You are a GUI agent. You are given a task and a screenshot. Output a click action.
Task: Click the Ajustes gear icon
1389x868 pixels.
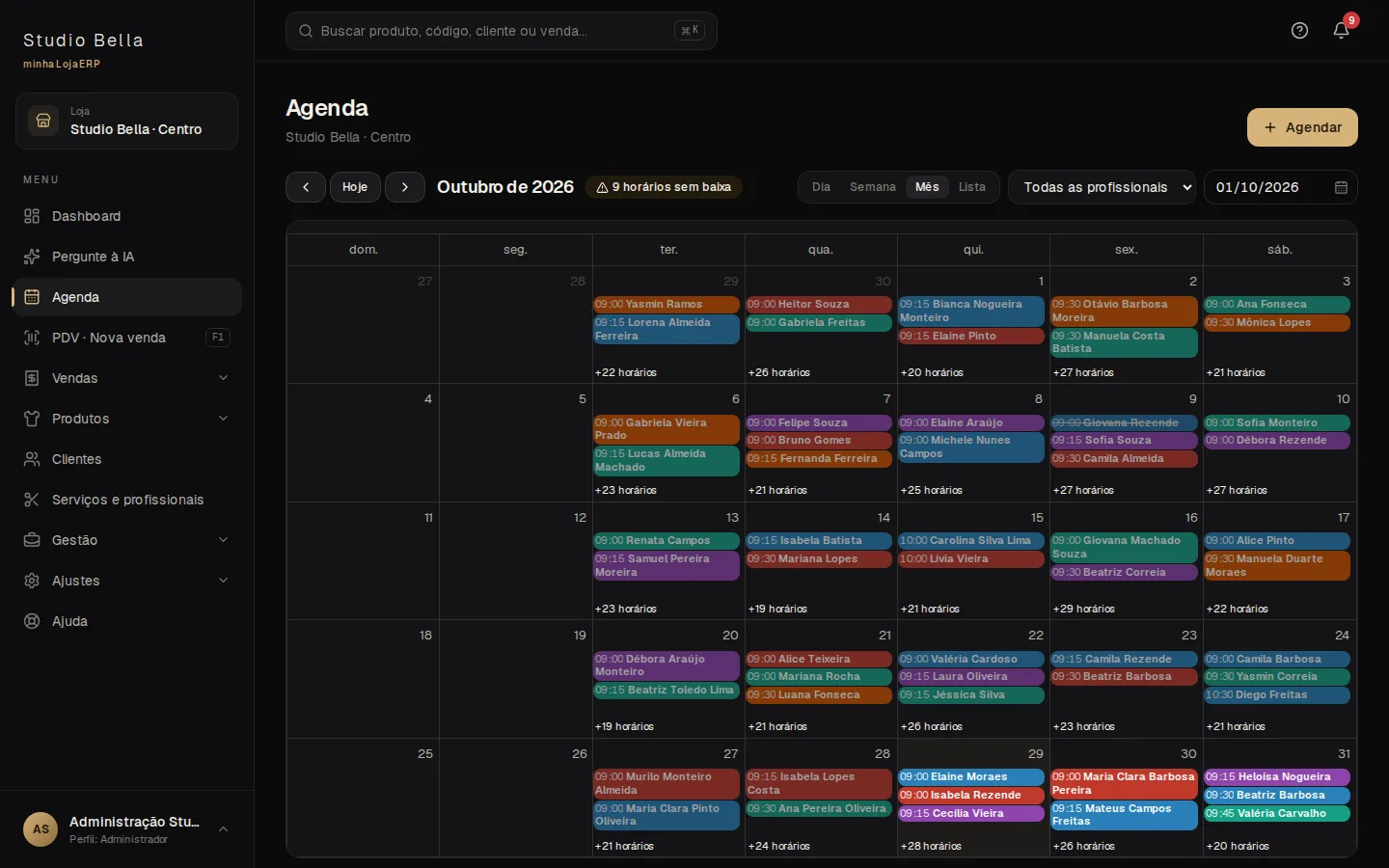pyautogui.click(x=32, y=581)
